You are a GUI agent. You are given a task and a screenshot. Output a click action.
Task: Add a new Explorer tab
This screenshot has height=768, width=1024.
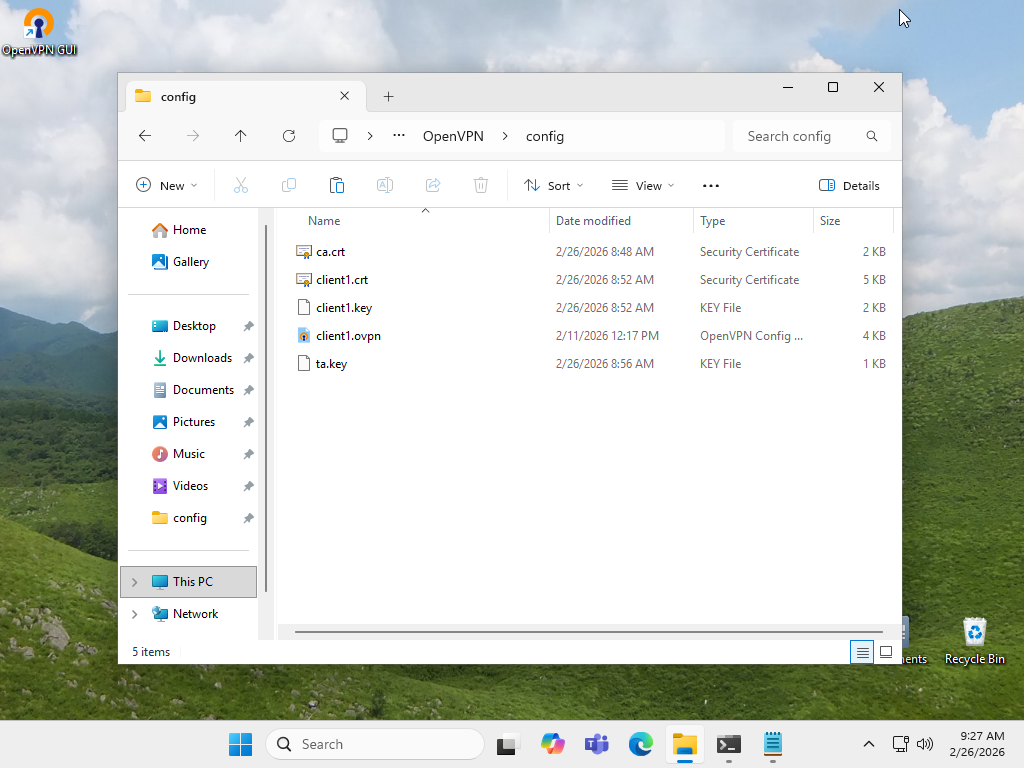pyautogui.click(x=389, y=97)
